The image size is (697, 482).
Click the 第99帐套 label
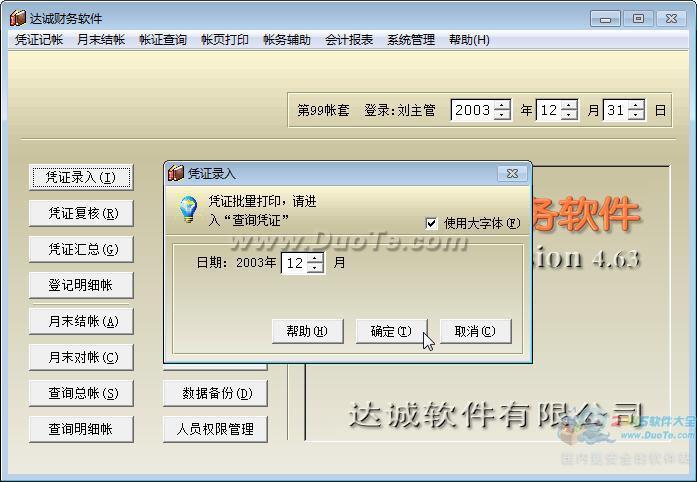coord(324,110)
